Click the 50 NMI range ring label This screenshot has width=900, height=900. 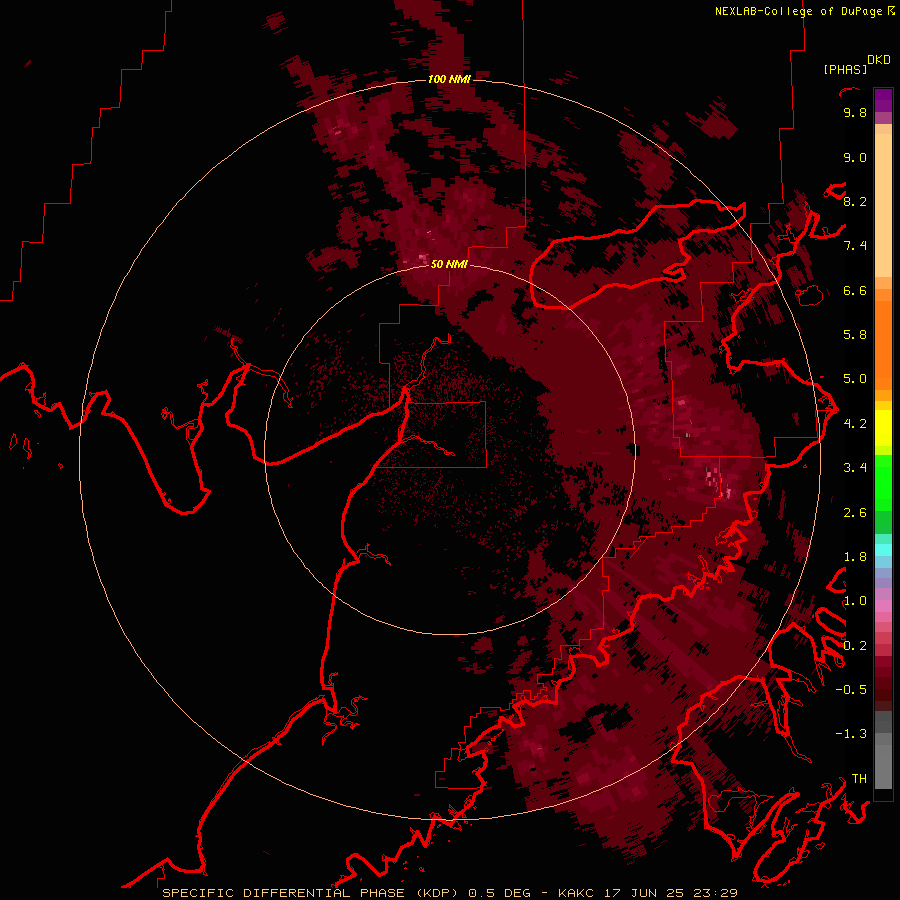[449, 264]
